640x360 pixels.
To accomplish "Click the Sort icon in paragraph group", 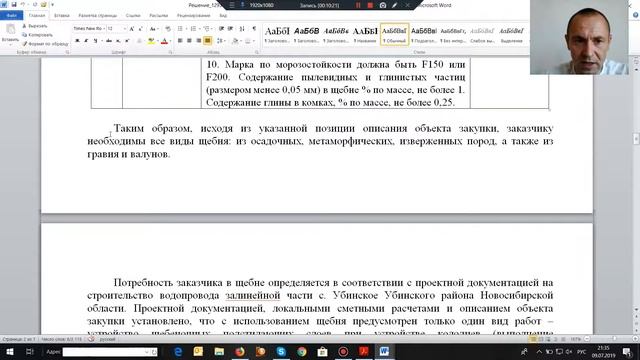I will [x=242, y=29].
